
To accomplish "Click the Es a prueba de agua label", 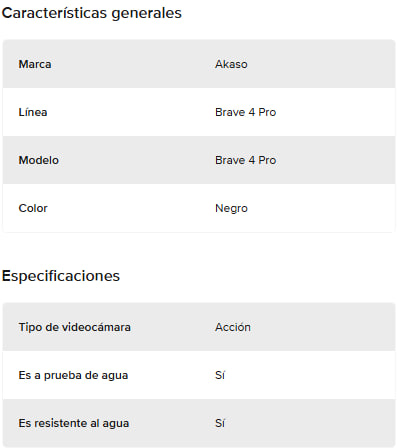I will pos(73,375).
